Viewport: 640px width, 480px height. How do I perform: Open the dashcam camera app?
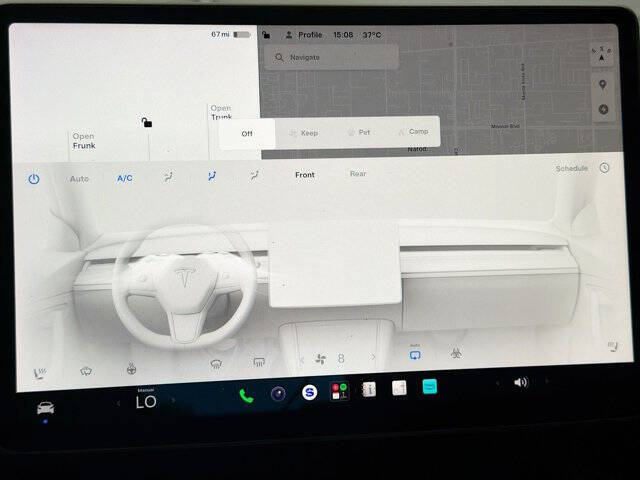(x=278, y=394)
